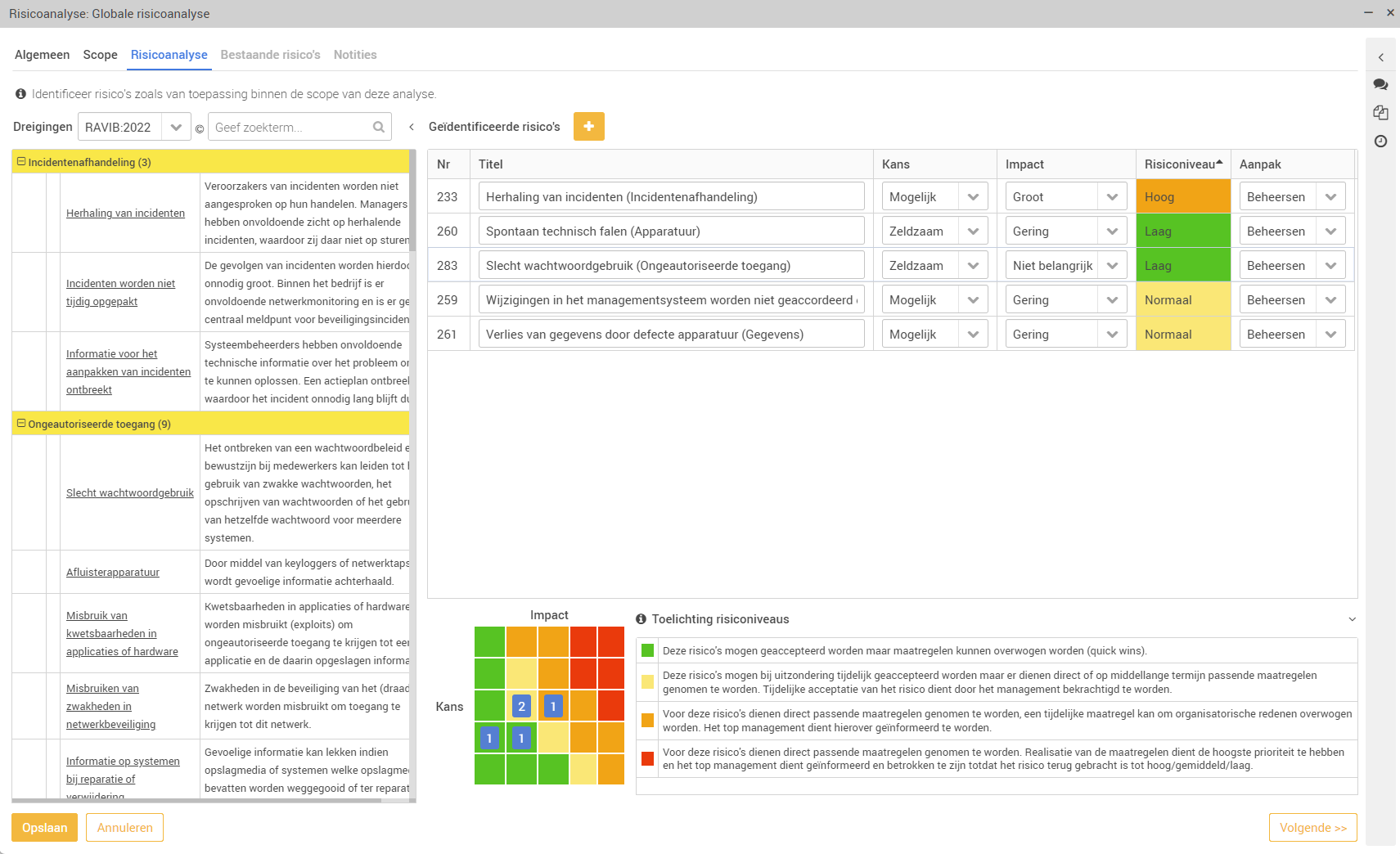
Task: Switch to the Scope tab
Action: pyautogui.click(x=100, y=54)
